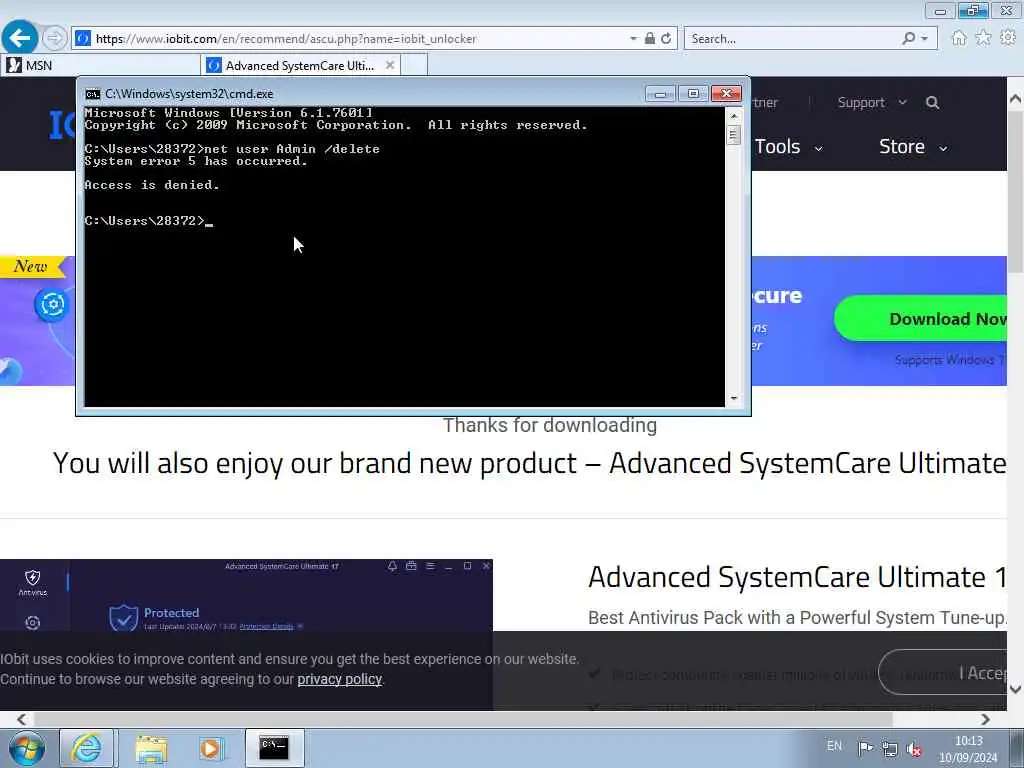Open the browser Home icon
The image size is (1024, 768).
coord(958,38)
